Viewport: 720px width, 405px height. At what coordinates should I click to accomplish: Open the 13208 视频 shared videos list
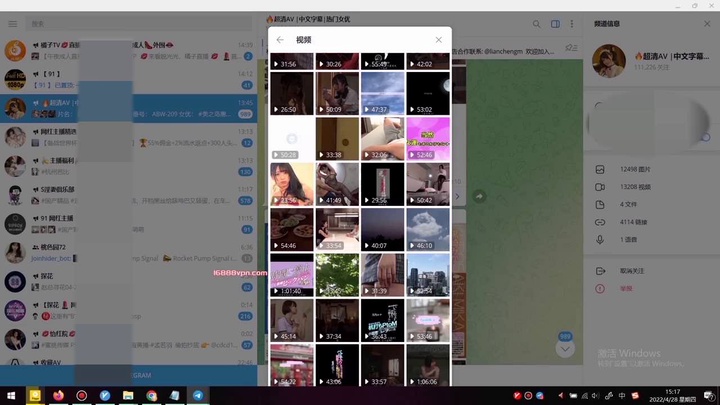[x=634, y=187]
